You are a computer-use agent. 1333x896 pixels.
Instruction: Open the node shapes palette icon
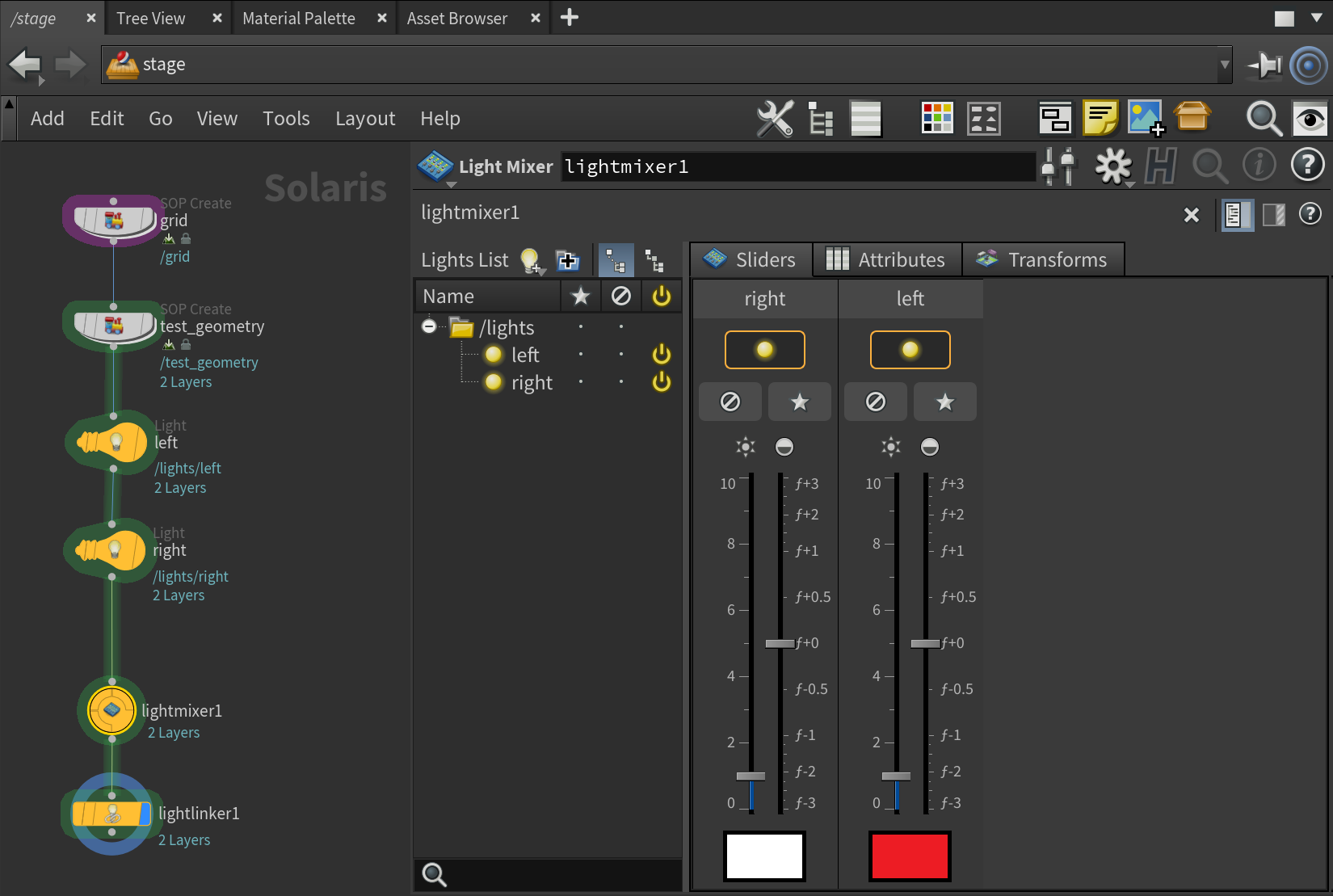pos(984,119)
